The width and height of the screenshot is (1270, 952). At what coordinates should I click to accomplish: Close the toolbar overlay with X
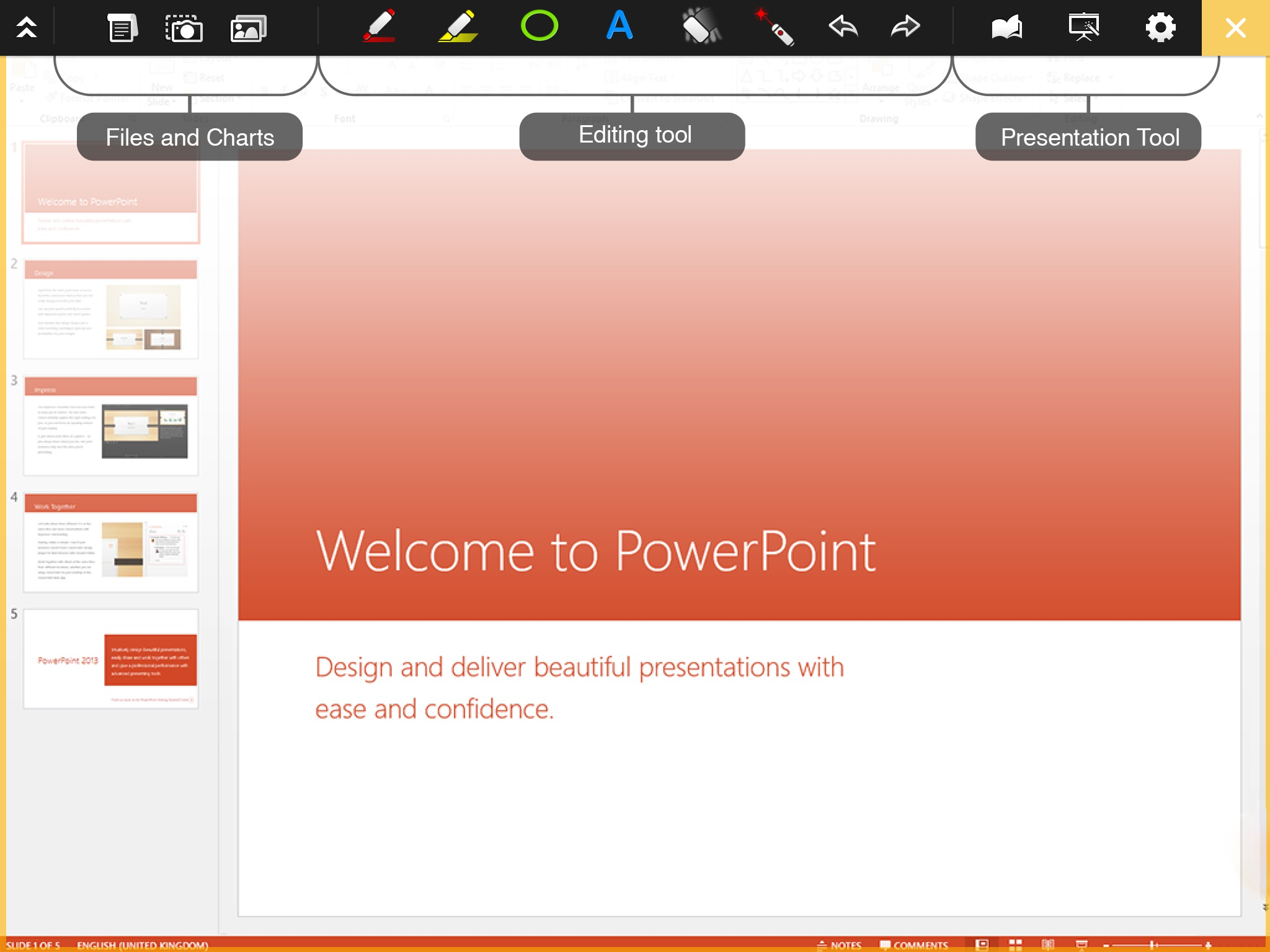coord(1235,27)
